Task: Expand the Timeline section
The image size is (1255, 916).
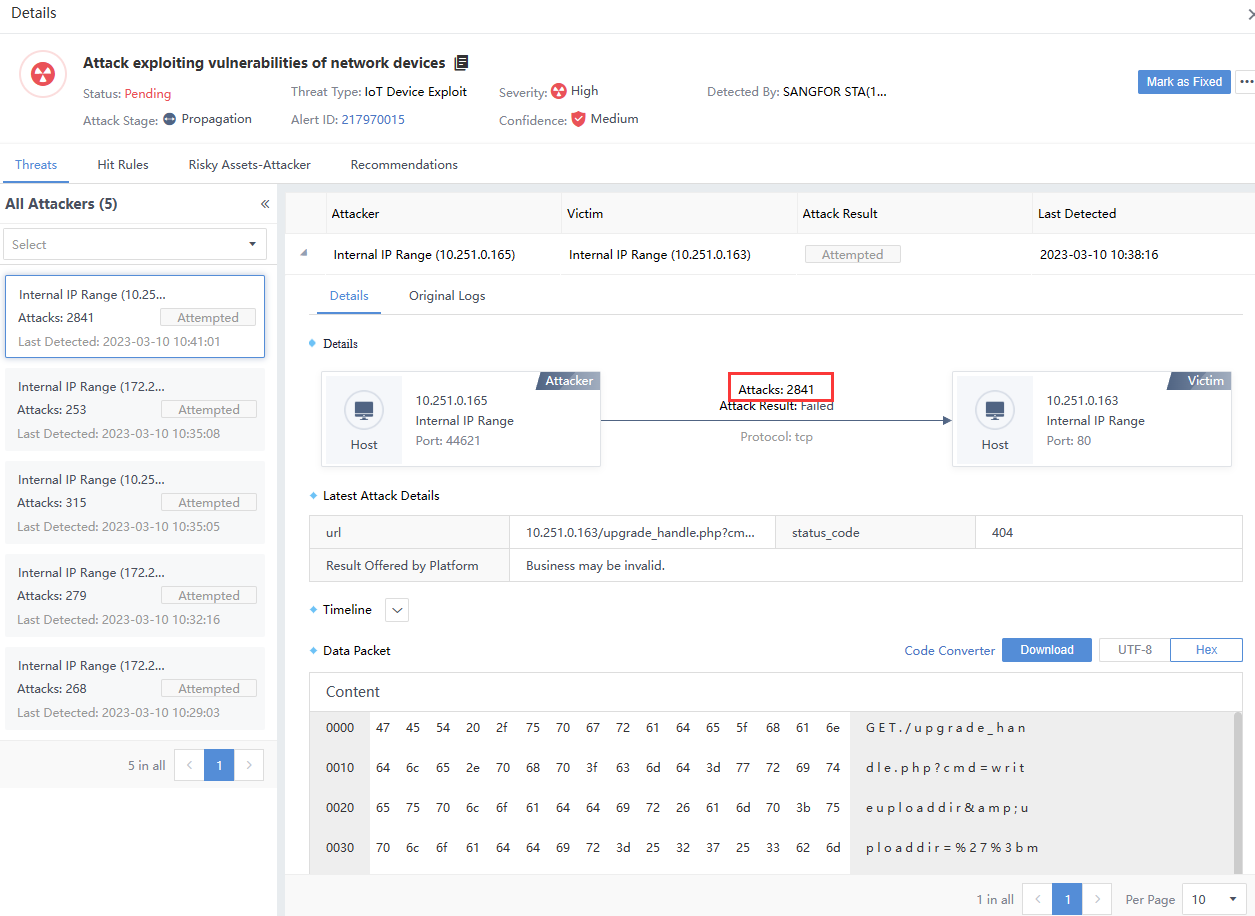Action: [396, 610]
